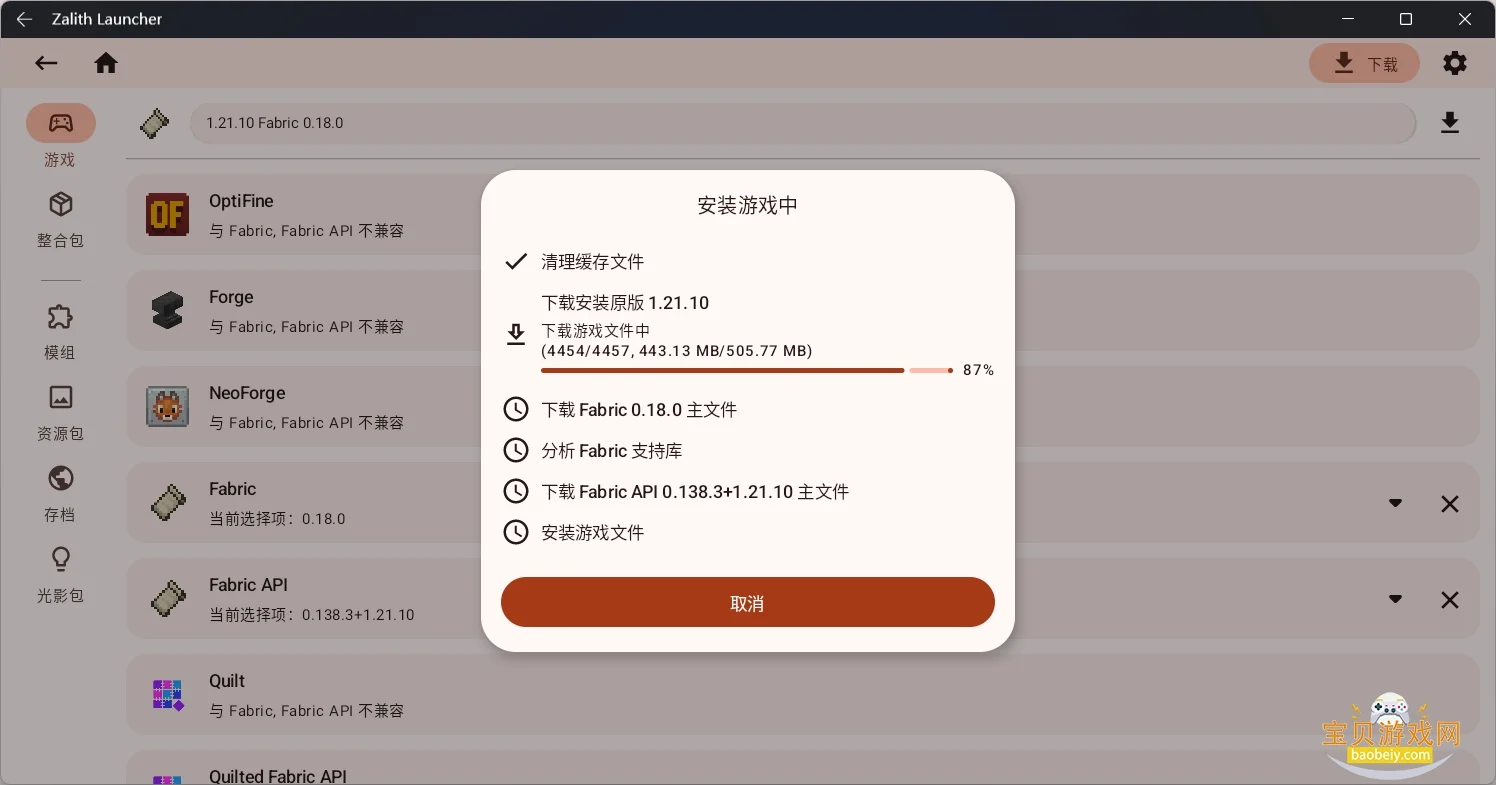The height and width of the screenshot is (785, 1496).
Task: Switch to the 整合包 modpack tab
Action: (61, 221)
